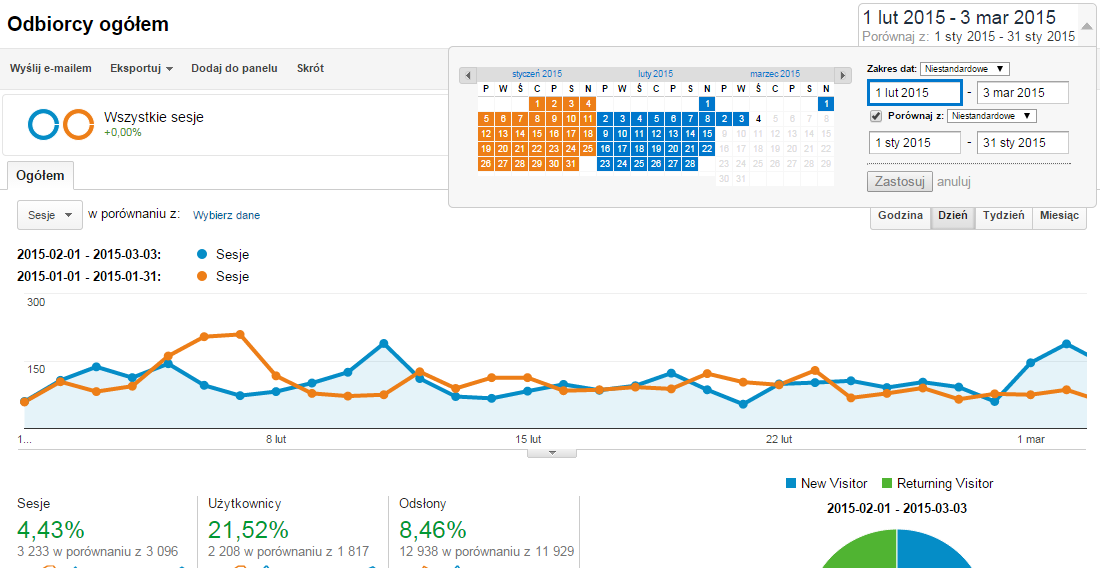Click the Sesje 4,43% metric
1100x568 pixels.
(x=51, y=530)
